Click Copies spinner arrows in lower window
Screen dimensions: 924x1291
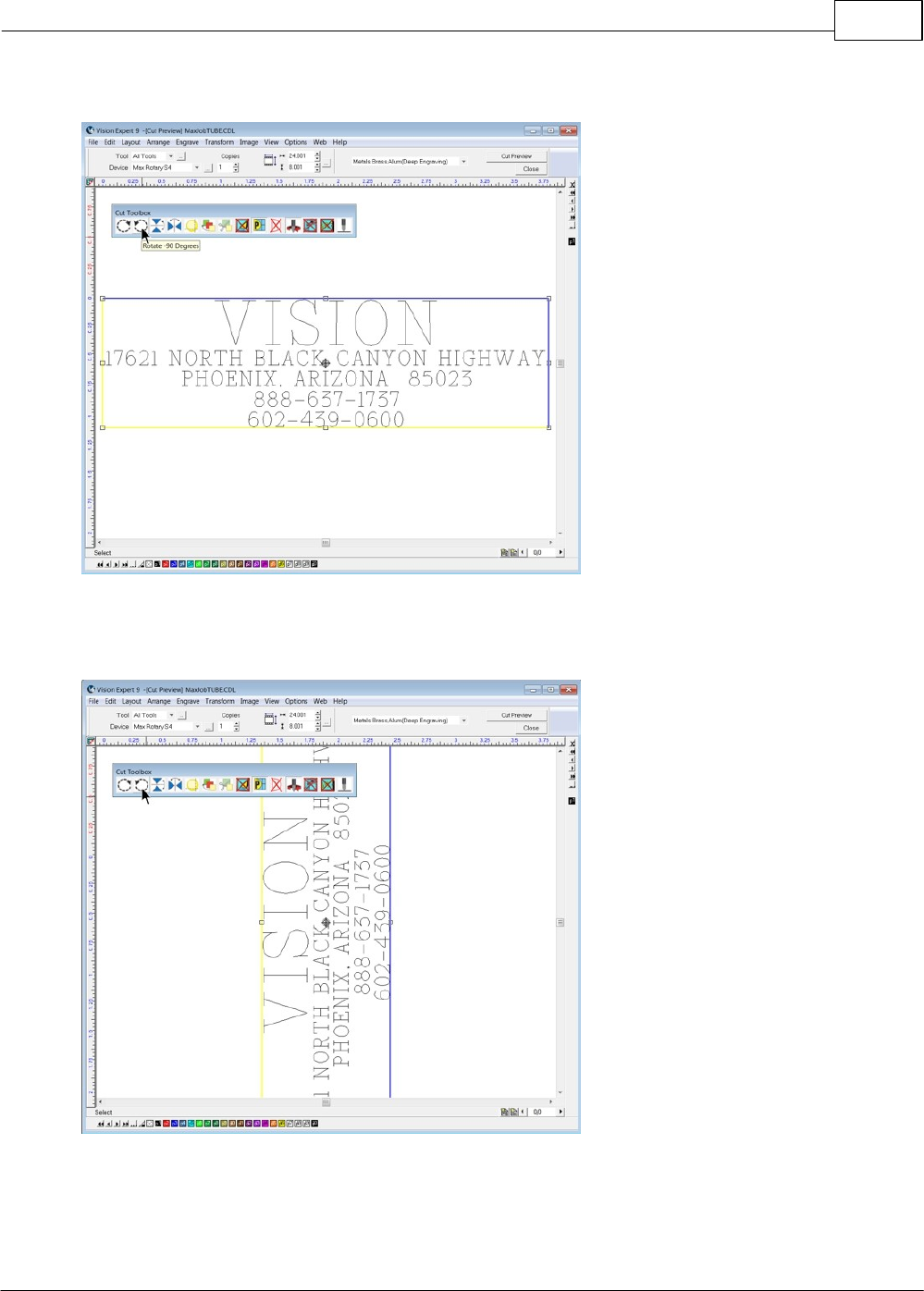click(237, 726)
